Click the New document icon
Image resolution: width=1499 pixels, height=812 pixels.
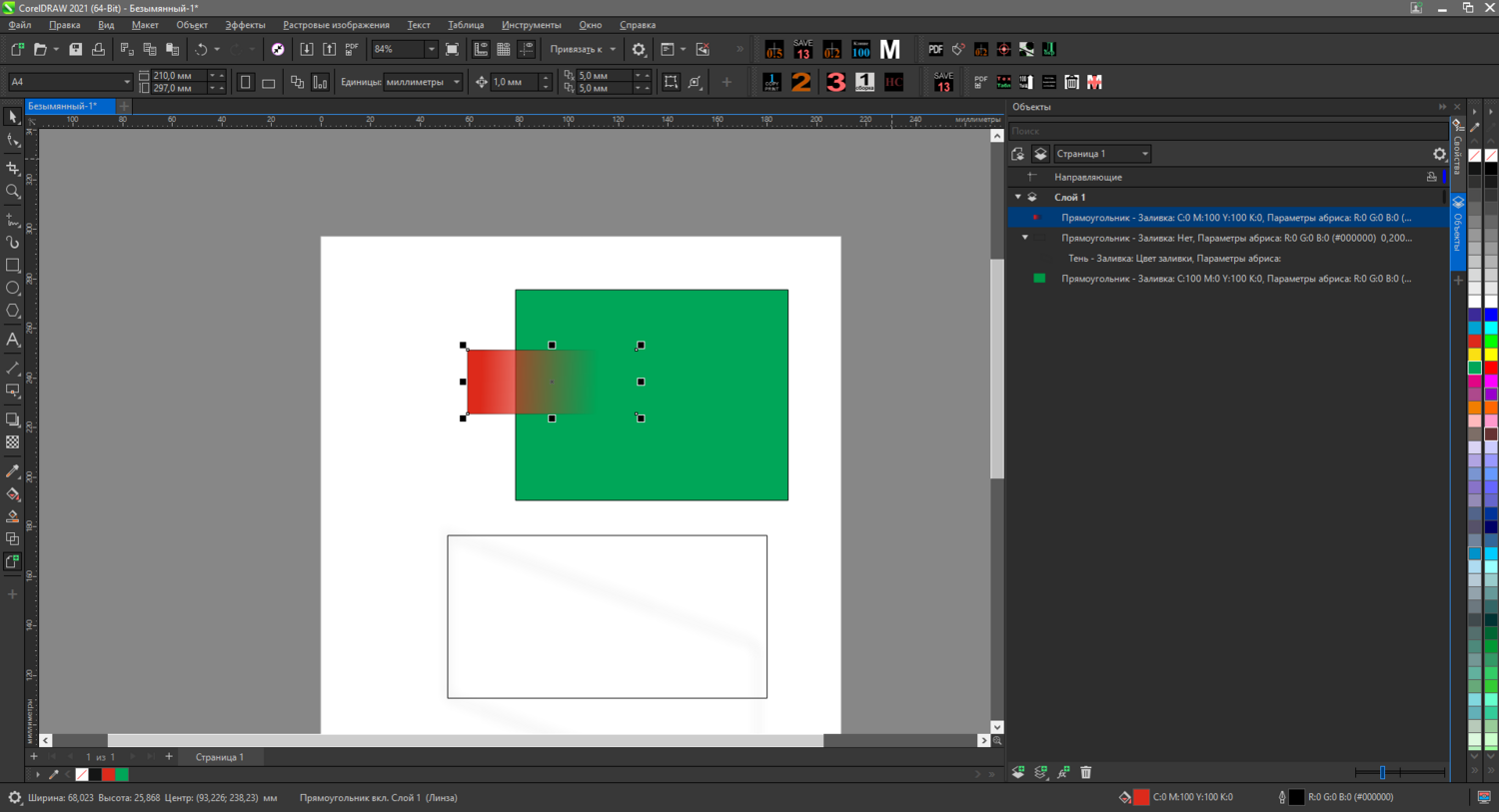coord(17,49)
